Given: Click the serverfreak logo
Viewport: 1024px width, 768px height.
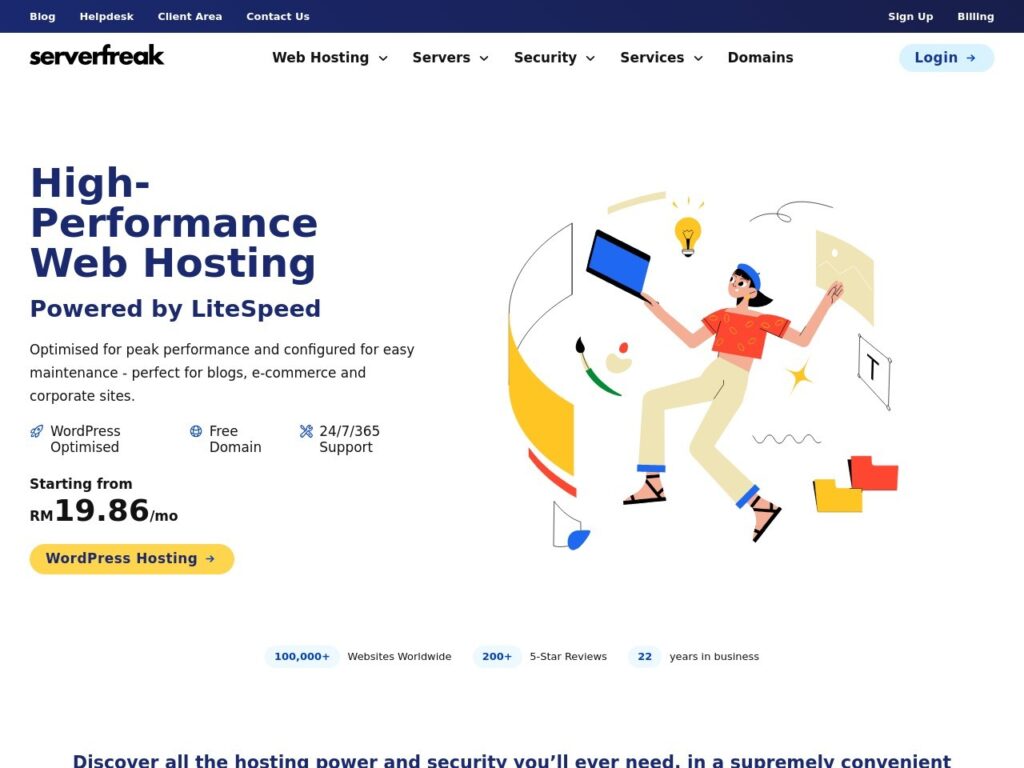Looking at the screenshot, I should pos(97,56).
